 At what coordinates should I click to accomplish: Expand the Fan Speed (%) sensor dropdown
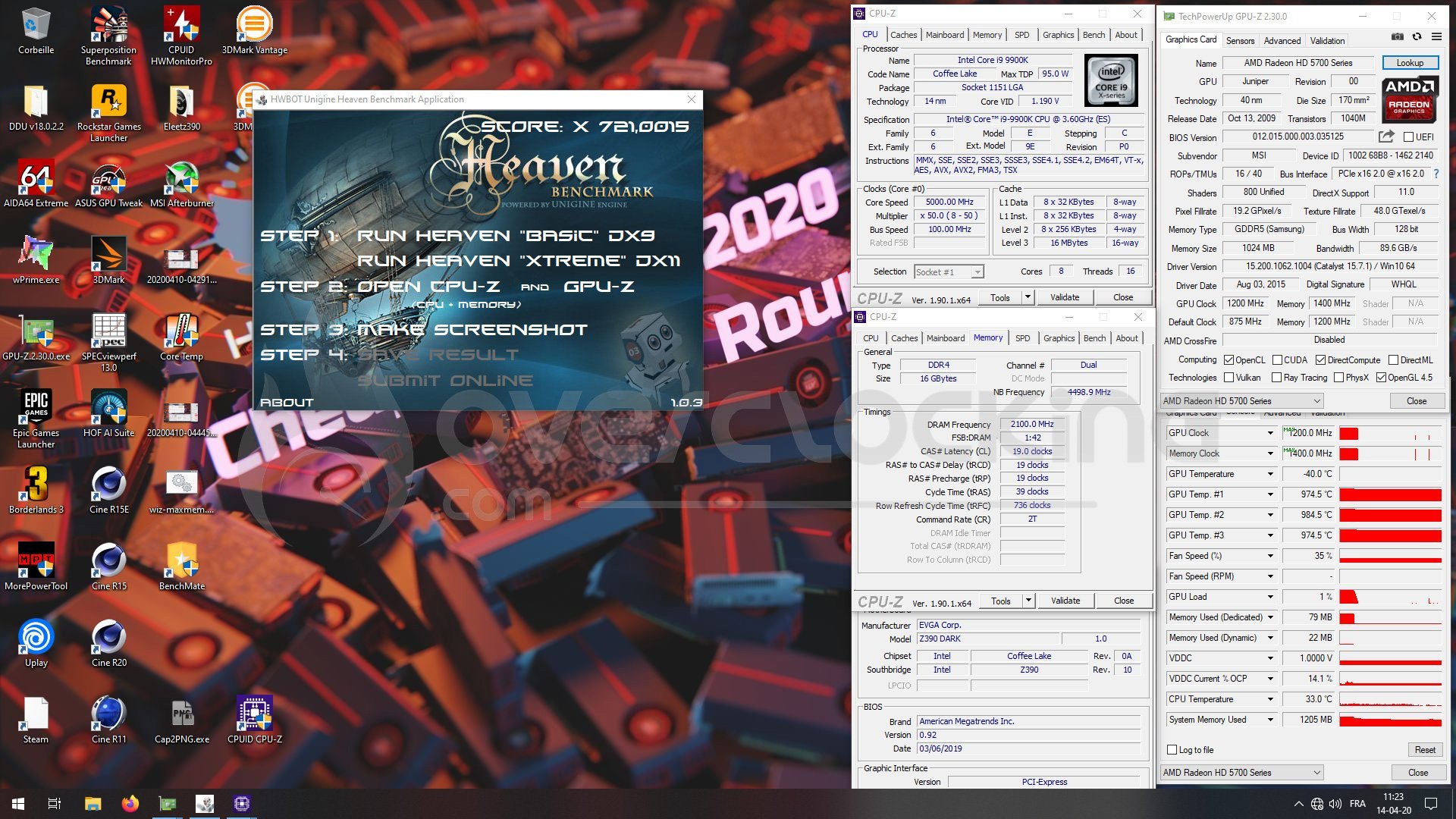[x=1270, y=556]
